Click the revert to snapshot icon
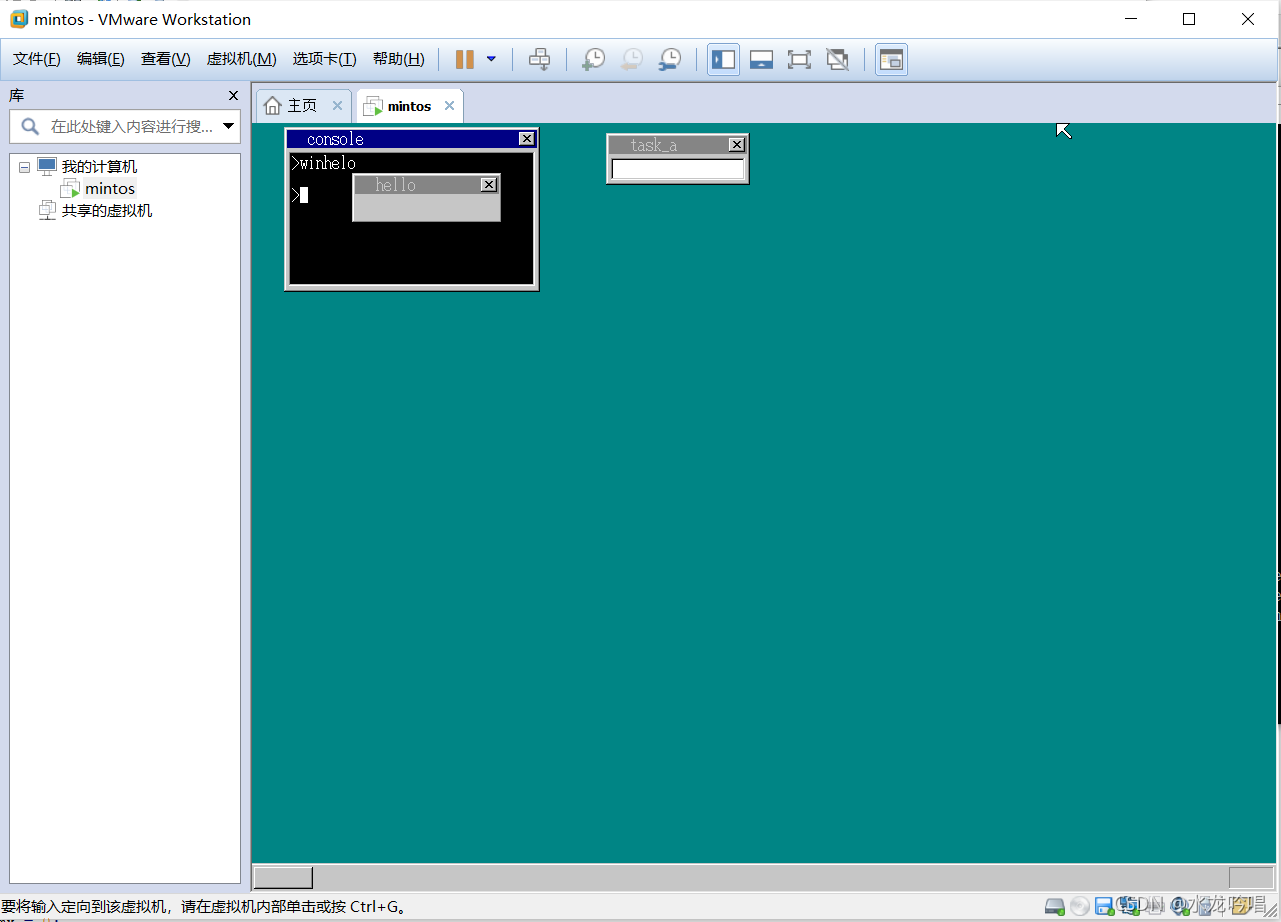Viewport: 1281px width, 922px height. [x=632, y=59]
